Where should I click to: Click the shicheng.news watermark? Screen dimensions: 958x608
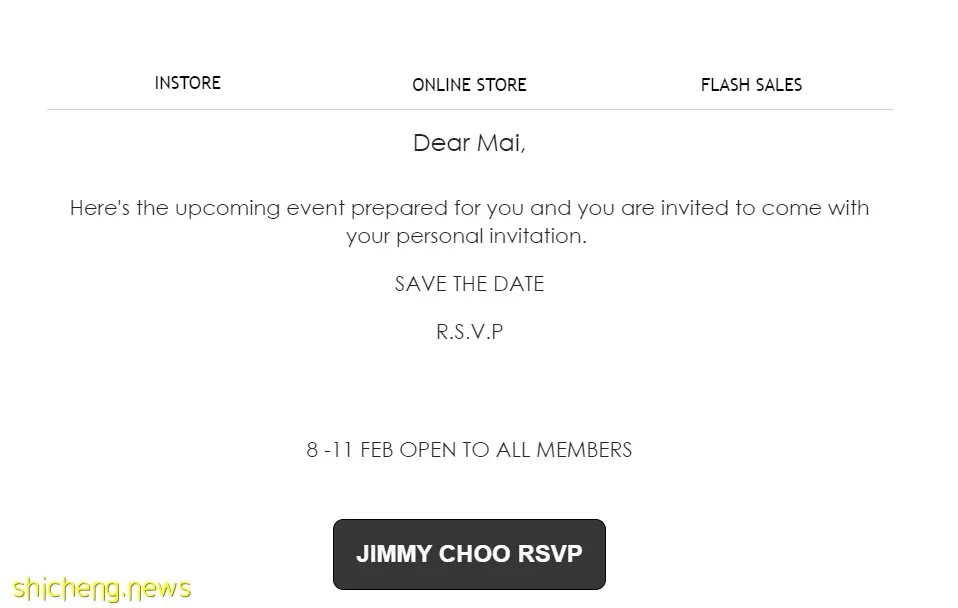point(102,588)
